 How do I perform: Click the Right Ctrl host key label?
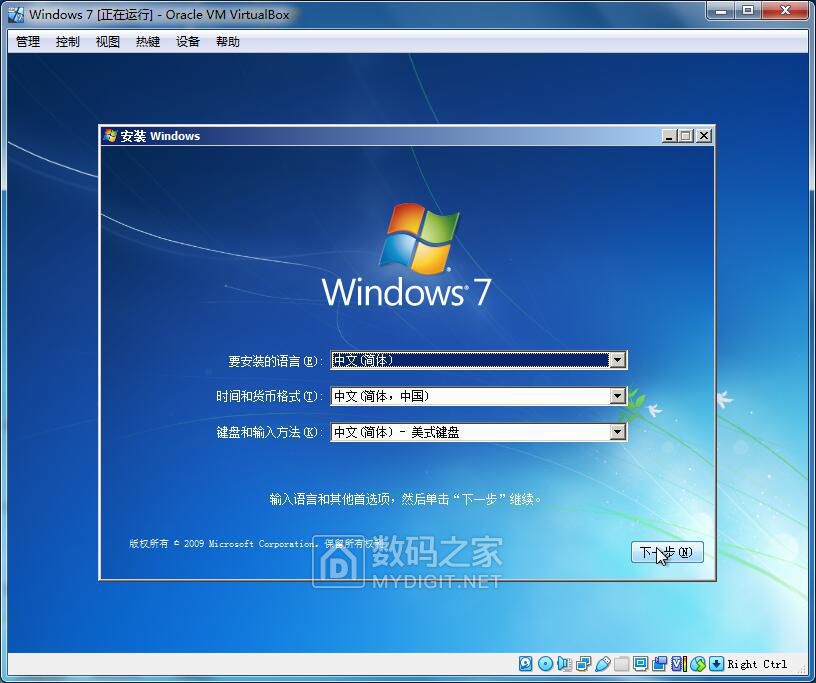tap(757, 664)
